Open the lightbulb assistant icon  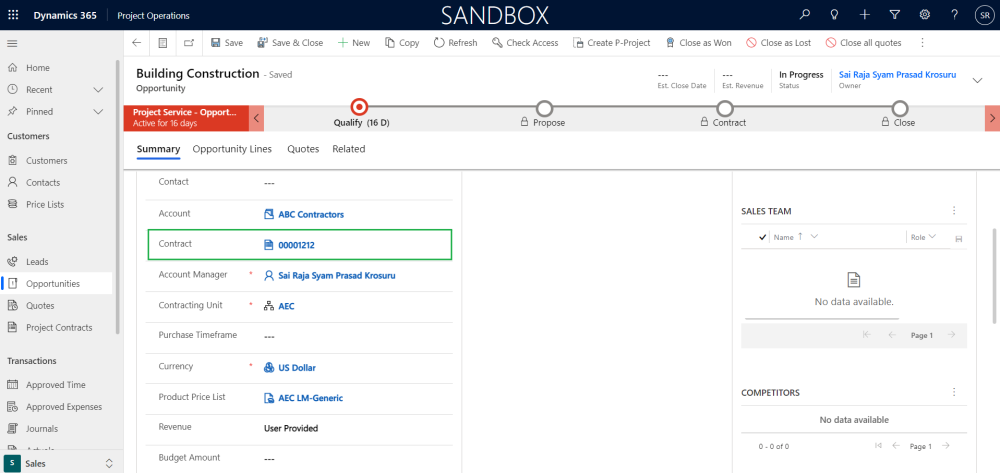[834, 15]
